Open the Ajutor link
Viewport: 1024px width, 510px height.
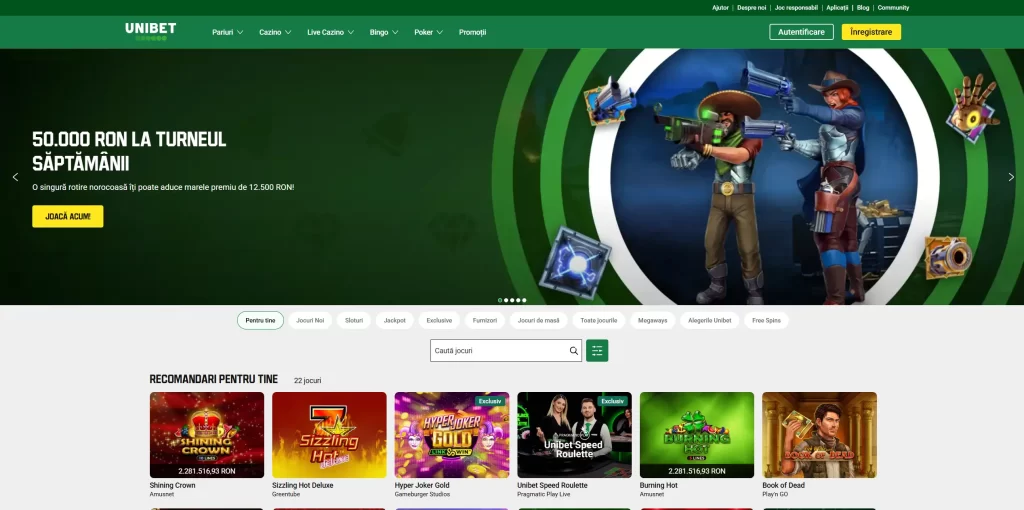click(x=720, y=8)
